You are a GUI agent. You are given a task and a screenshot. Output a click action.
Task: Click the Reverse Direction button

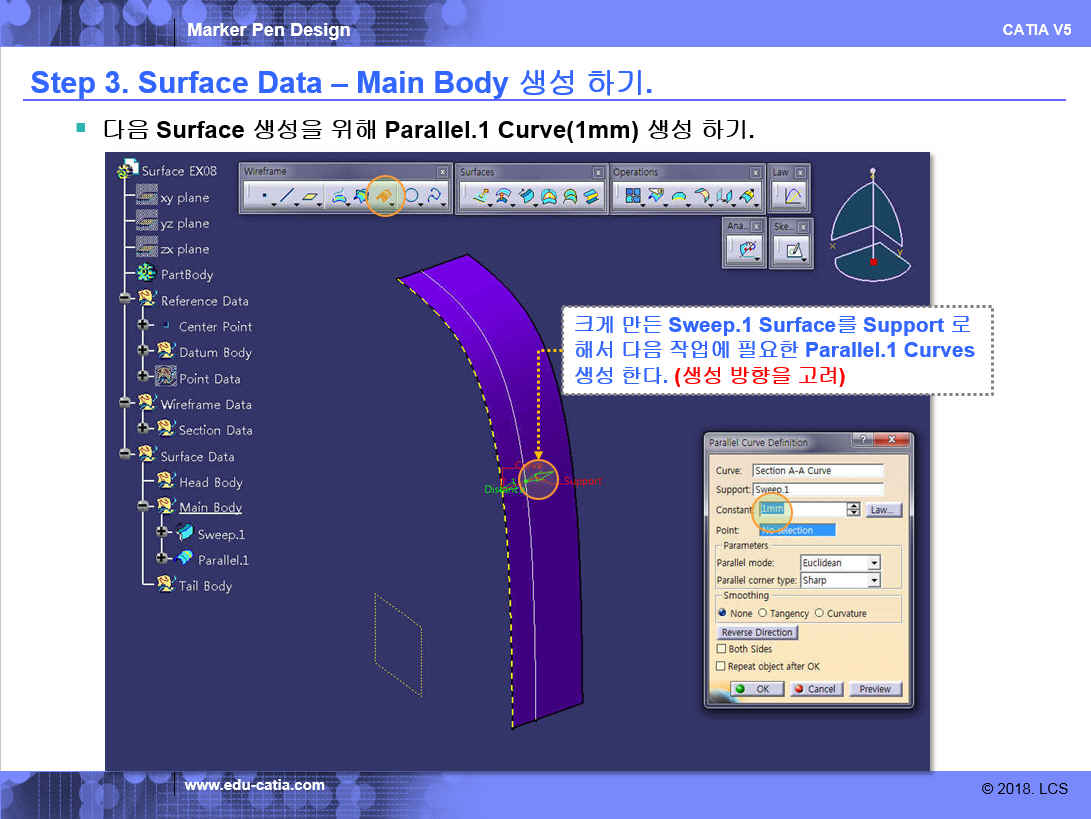click(757, 633)
